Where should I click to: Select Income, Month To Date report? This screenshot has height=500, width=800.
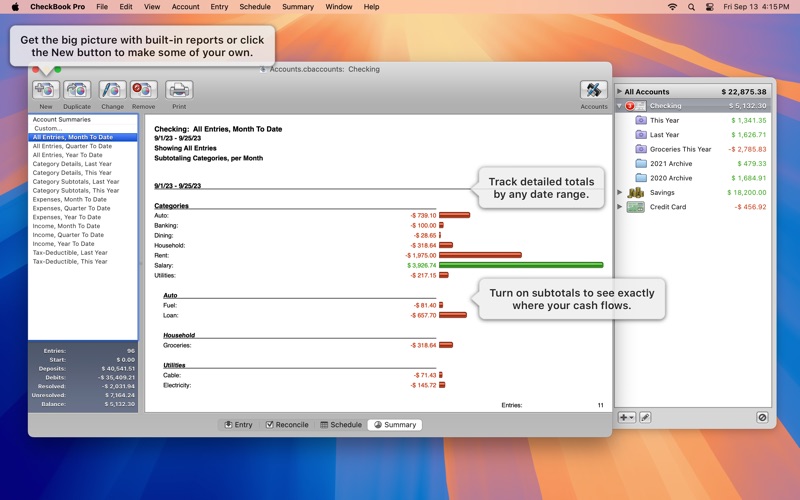pos(83,226)
